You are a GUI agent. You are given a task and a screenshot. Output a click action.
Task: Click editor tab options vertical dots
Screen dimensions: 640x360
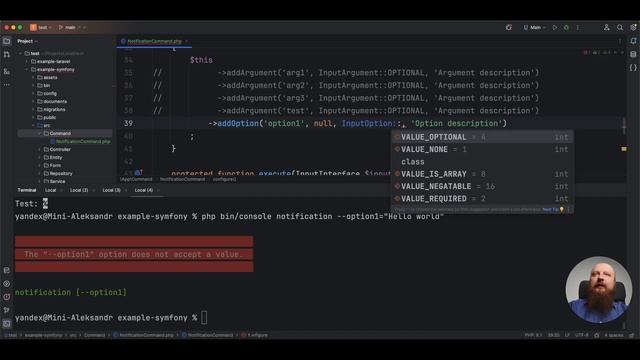pyautogui.click(x=620, y=41)
